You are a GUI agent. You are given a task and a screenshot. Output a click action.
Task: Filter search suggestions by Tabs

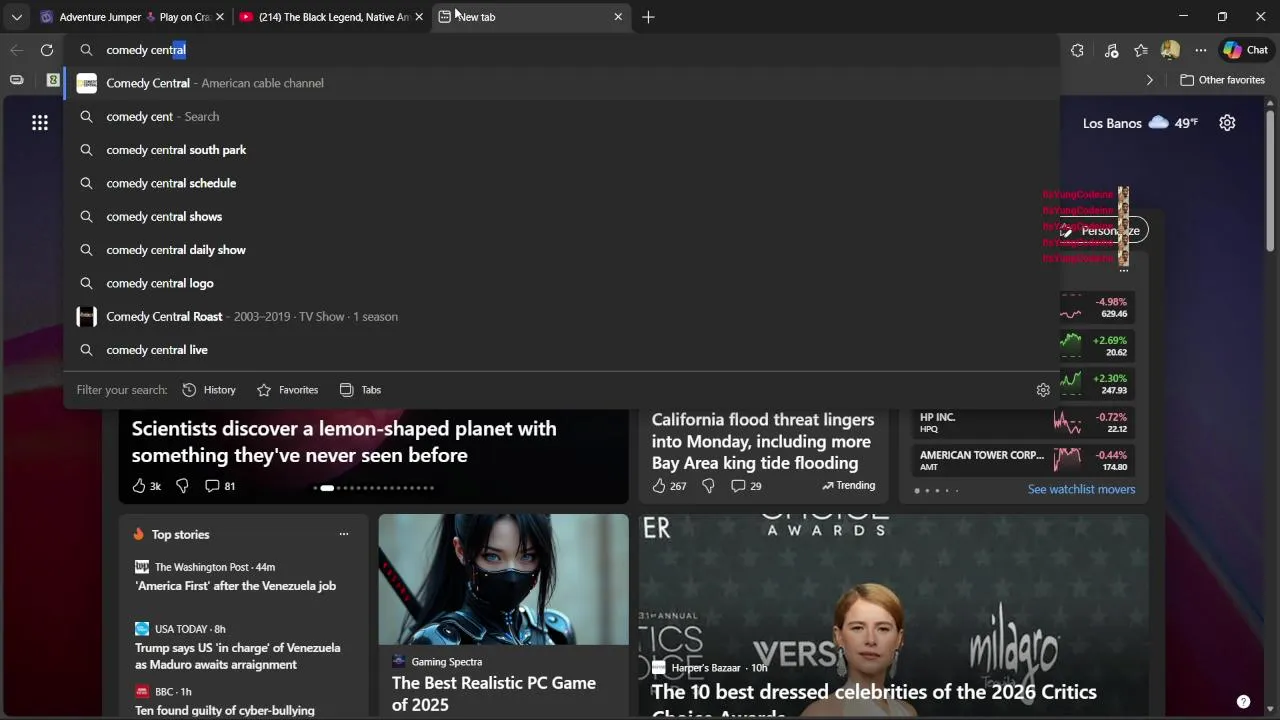360,390
